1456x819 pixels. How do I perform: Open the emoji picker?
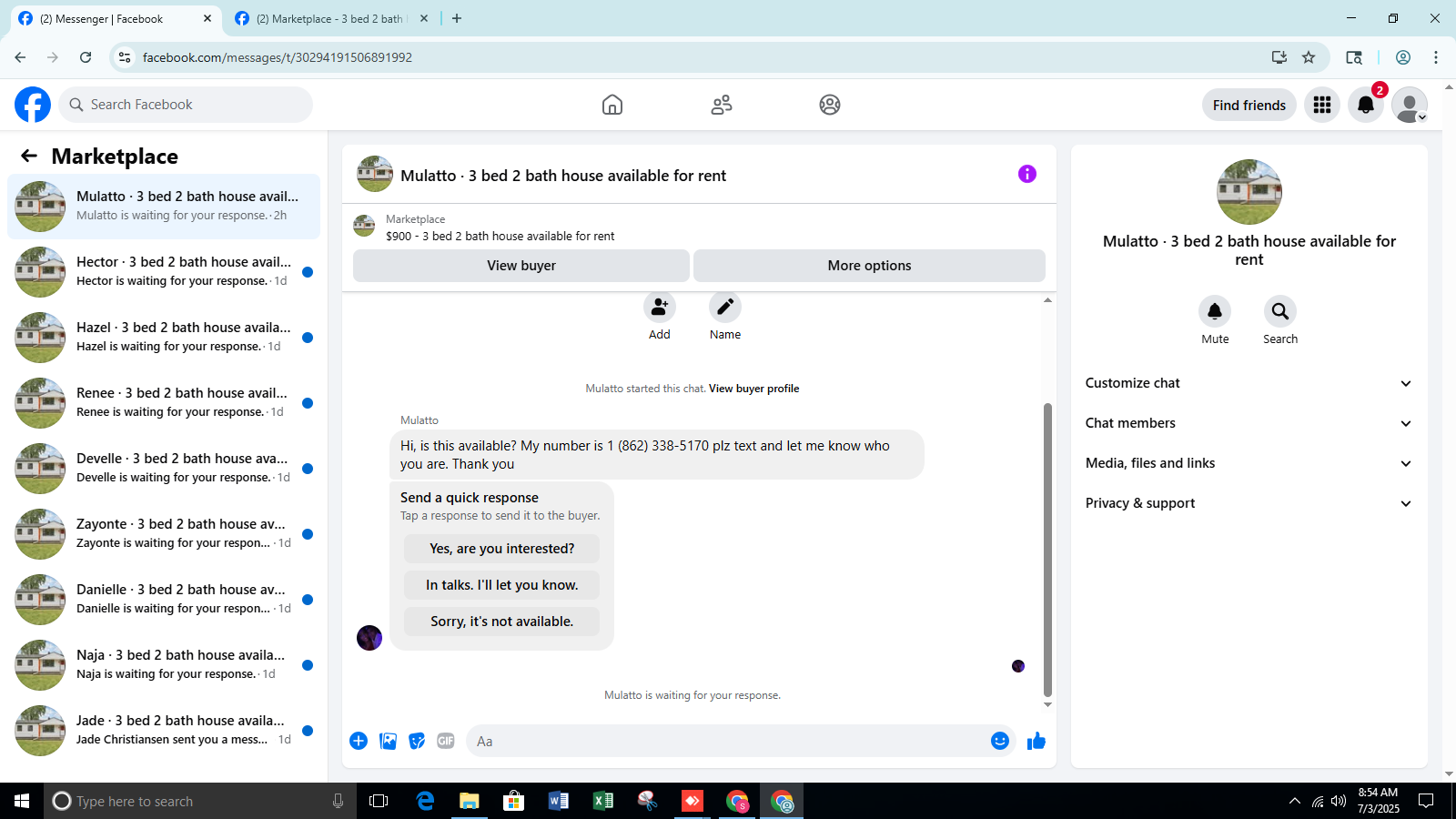point(1000,741)
